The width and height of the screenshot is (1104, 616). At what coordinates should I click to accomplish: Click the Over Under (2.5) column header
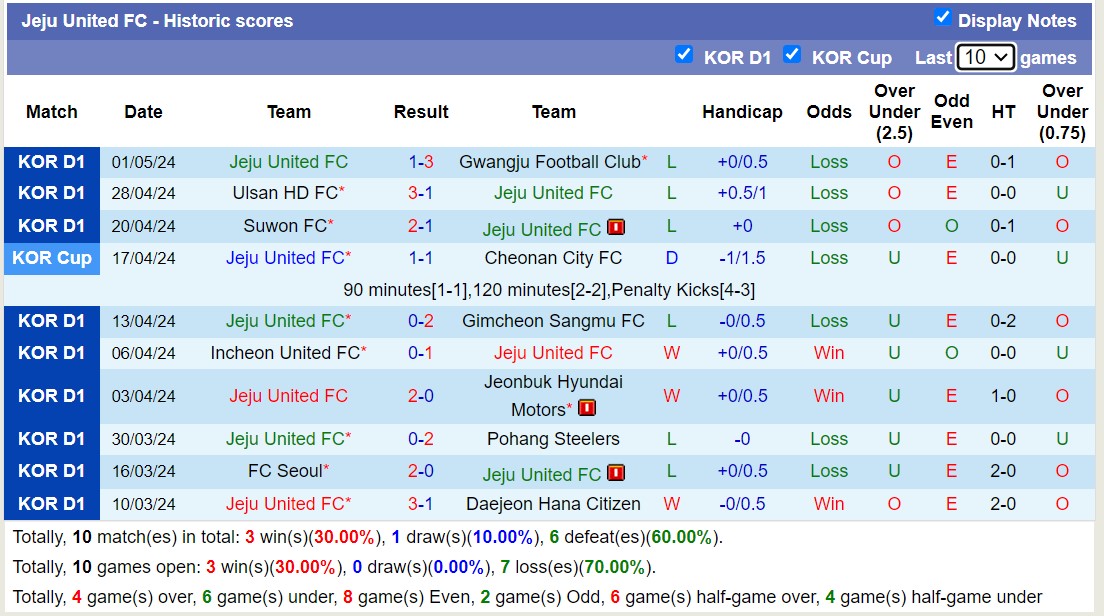pyautogui.click(x=893, y=112)
